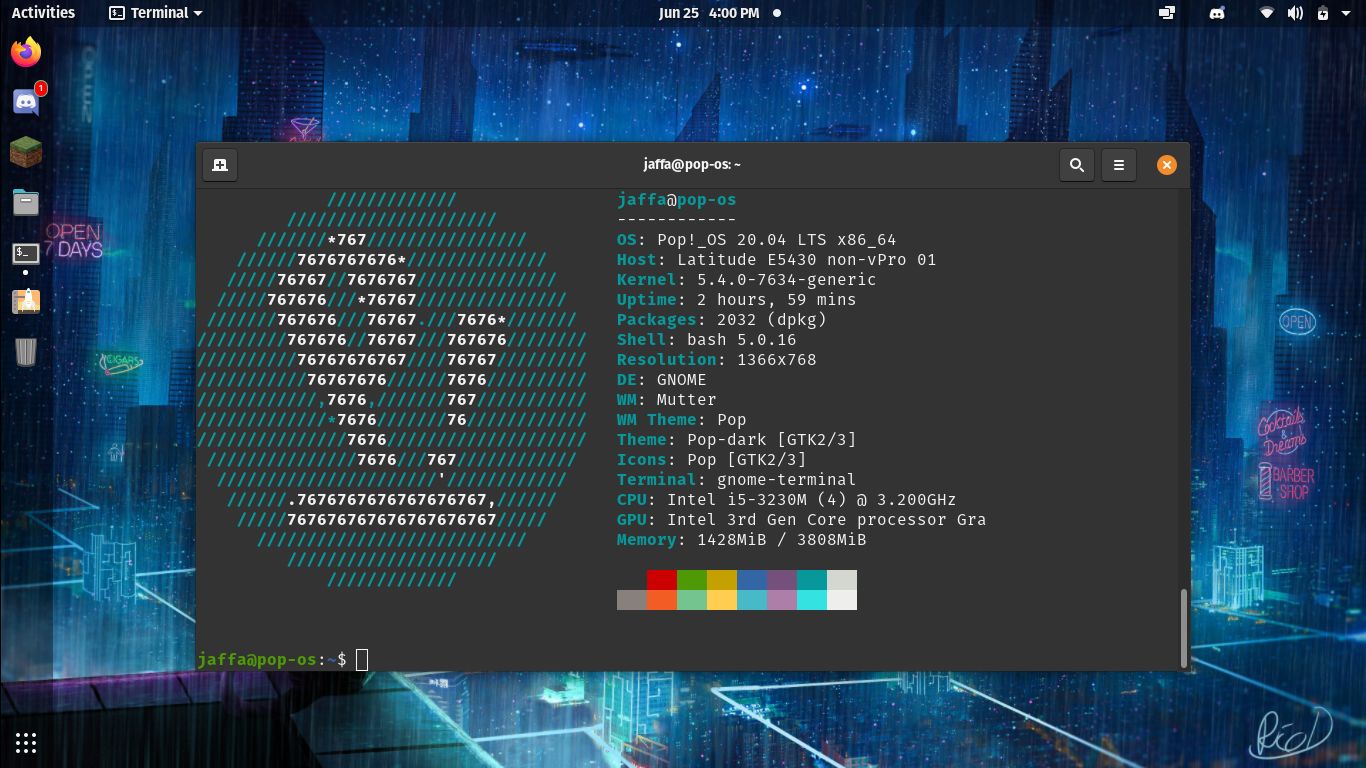Click the Pop!_Shop icon in the dock

pyautogui.click(x=25, y=301)
